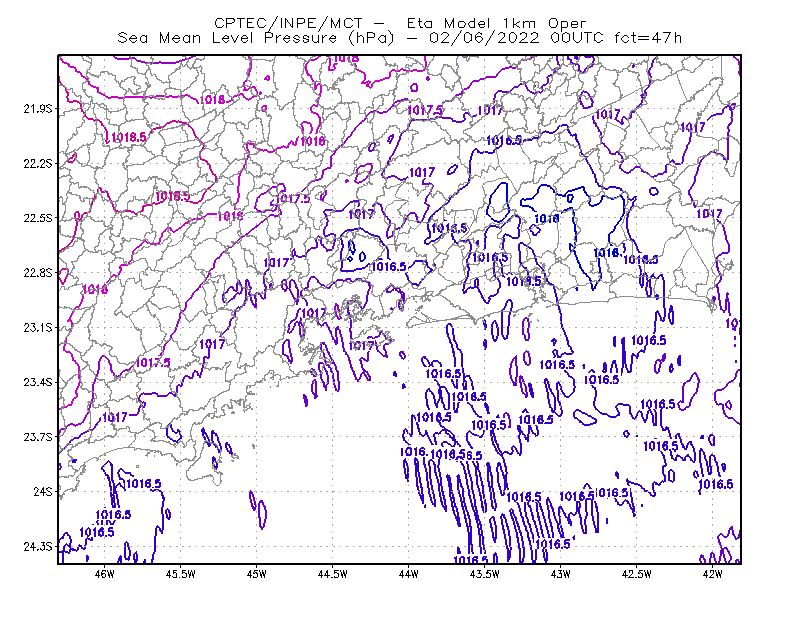Click the 44.5W longitude axis label
The width and height of the screenshot is (800, 618).
point(333,574)
